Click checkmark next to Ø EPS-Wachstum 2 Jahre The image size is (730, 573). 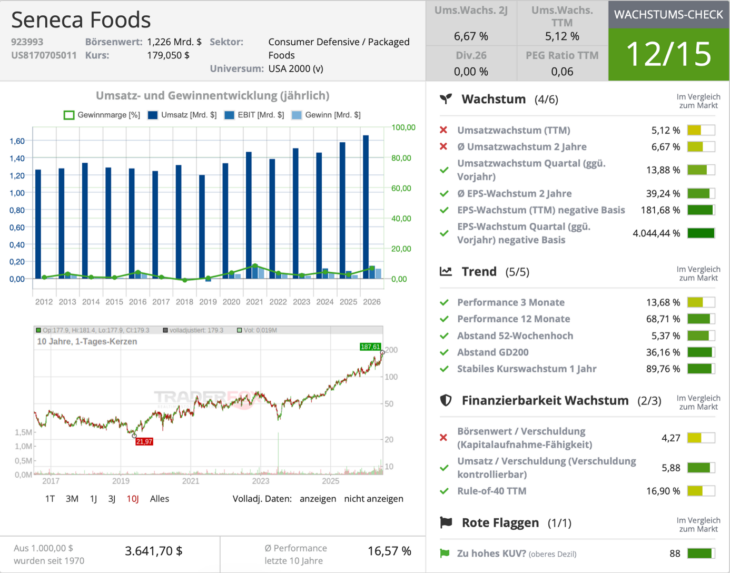[444, 193]
